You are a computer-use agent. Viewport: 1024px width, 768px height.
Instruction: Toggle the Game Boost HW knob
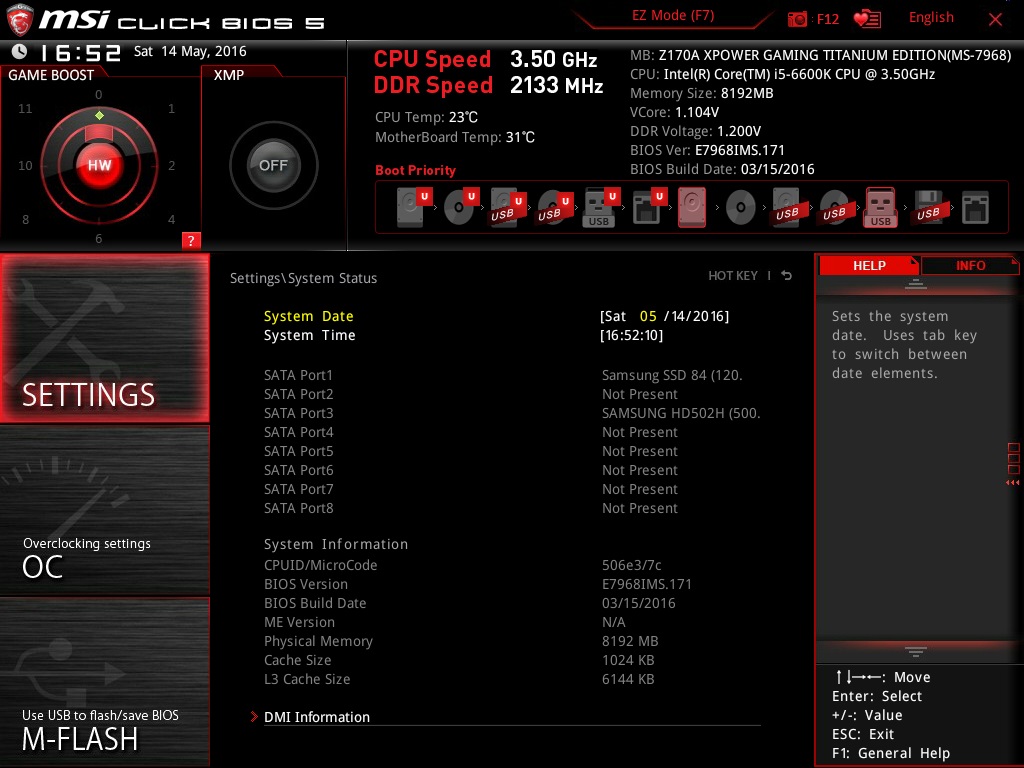pyautogui.click(x=99, y=165)
